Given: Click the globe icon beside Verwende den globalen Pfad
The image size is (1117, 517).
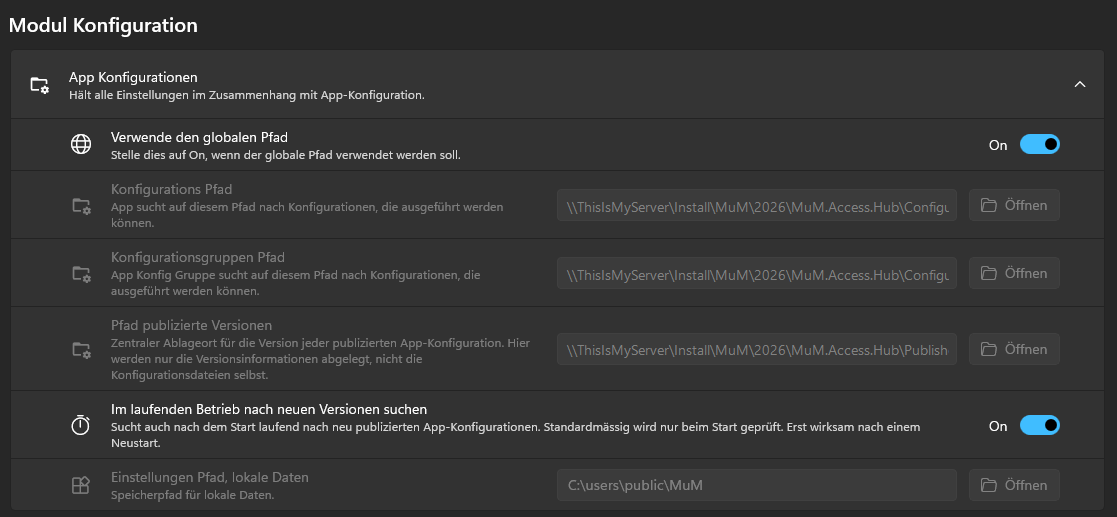Looking at the screenshot, I should pos(80,144).
